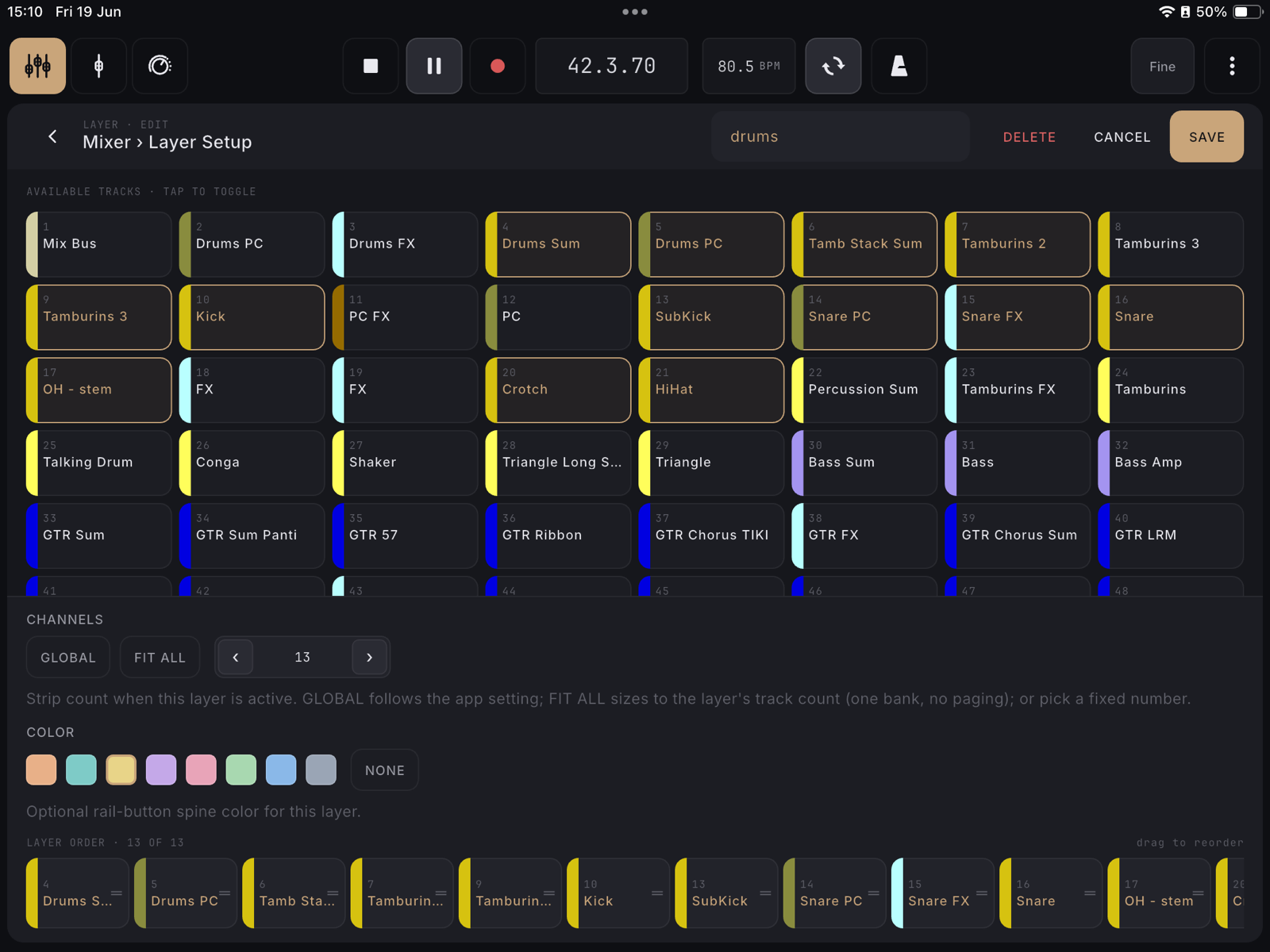Toggle track 4 Drums Sum

tap(558, 244)
